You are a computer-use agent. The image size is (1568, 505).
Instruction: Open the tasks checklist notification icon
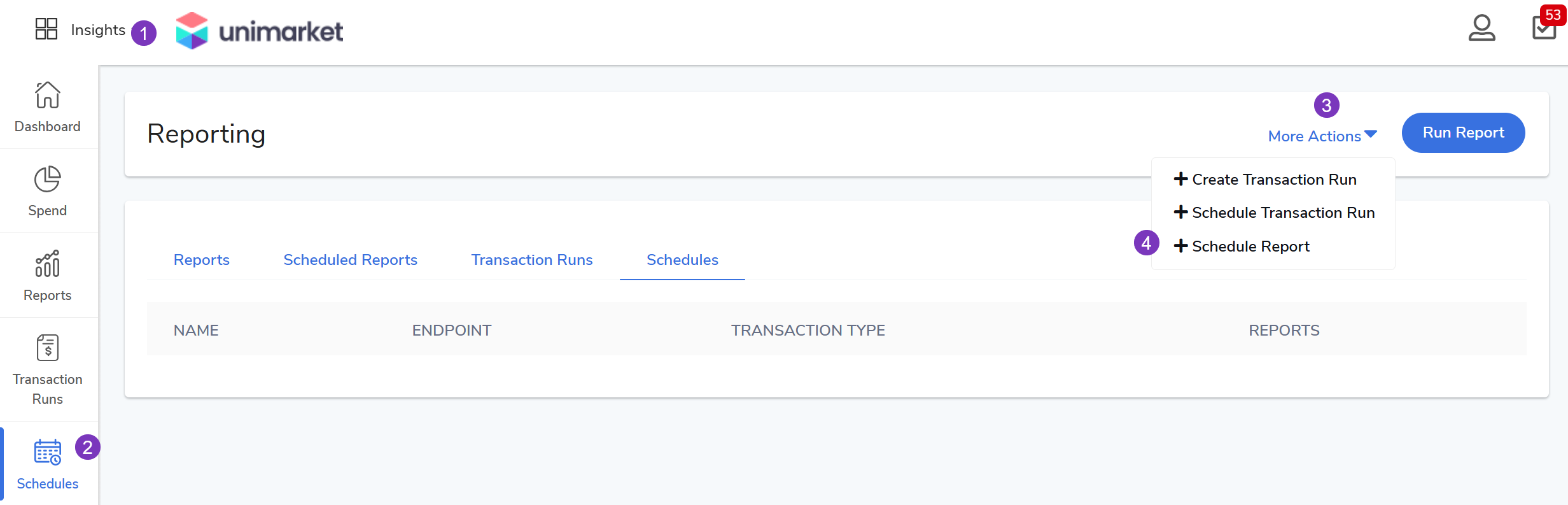click(1544, 28)
